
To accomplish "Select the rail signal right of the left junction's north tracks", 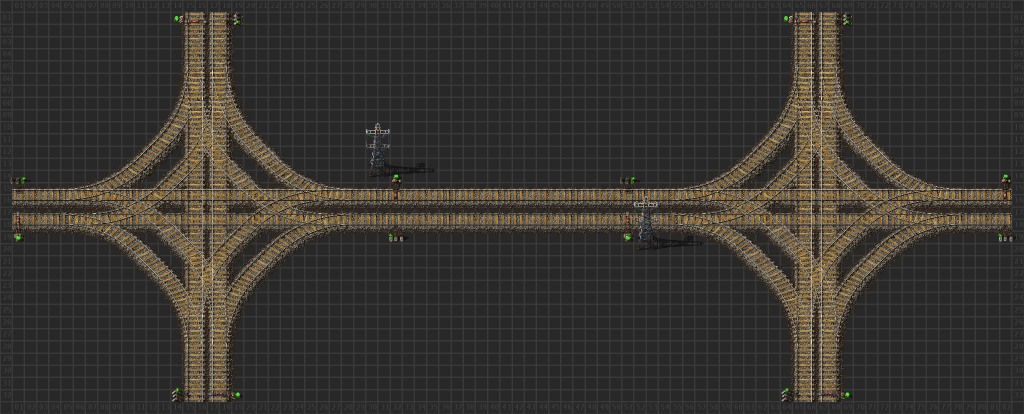I will point(238,20).
